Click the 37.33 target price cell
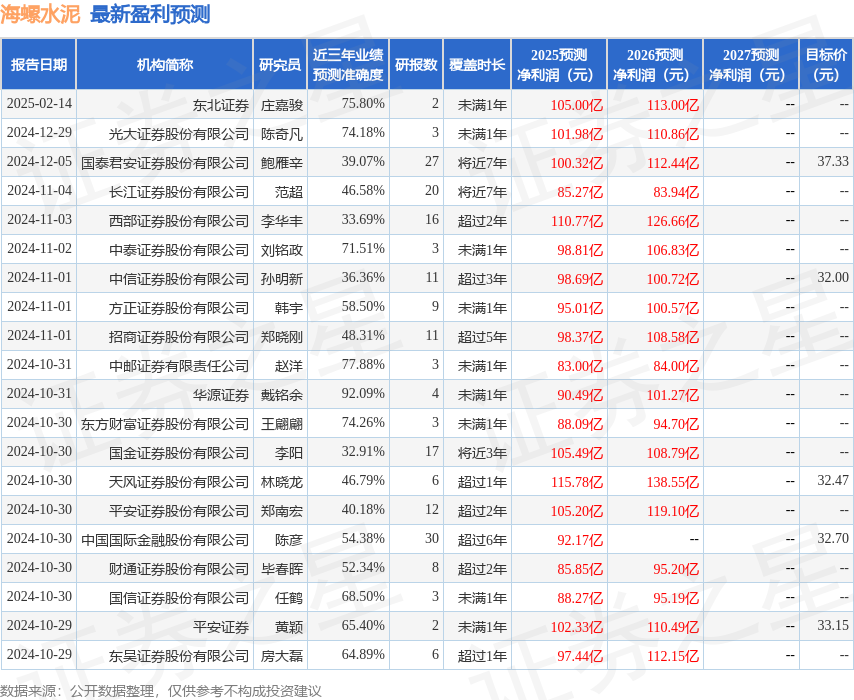This screenshot has width=854, height=700. click(833, 161)
